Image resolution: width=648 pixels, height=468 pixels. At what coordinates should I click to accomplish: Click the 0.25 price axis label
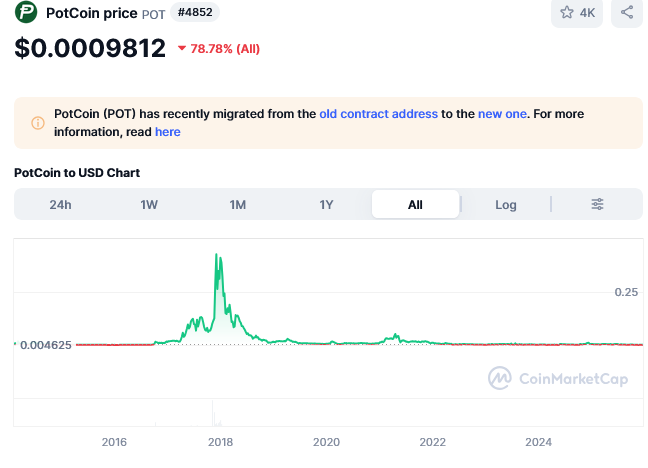tap(626, 292)
